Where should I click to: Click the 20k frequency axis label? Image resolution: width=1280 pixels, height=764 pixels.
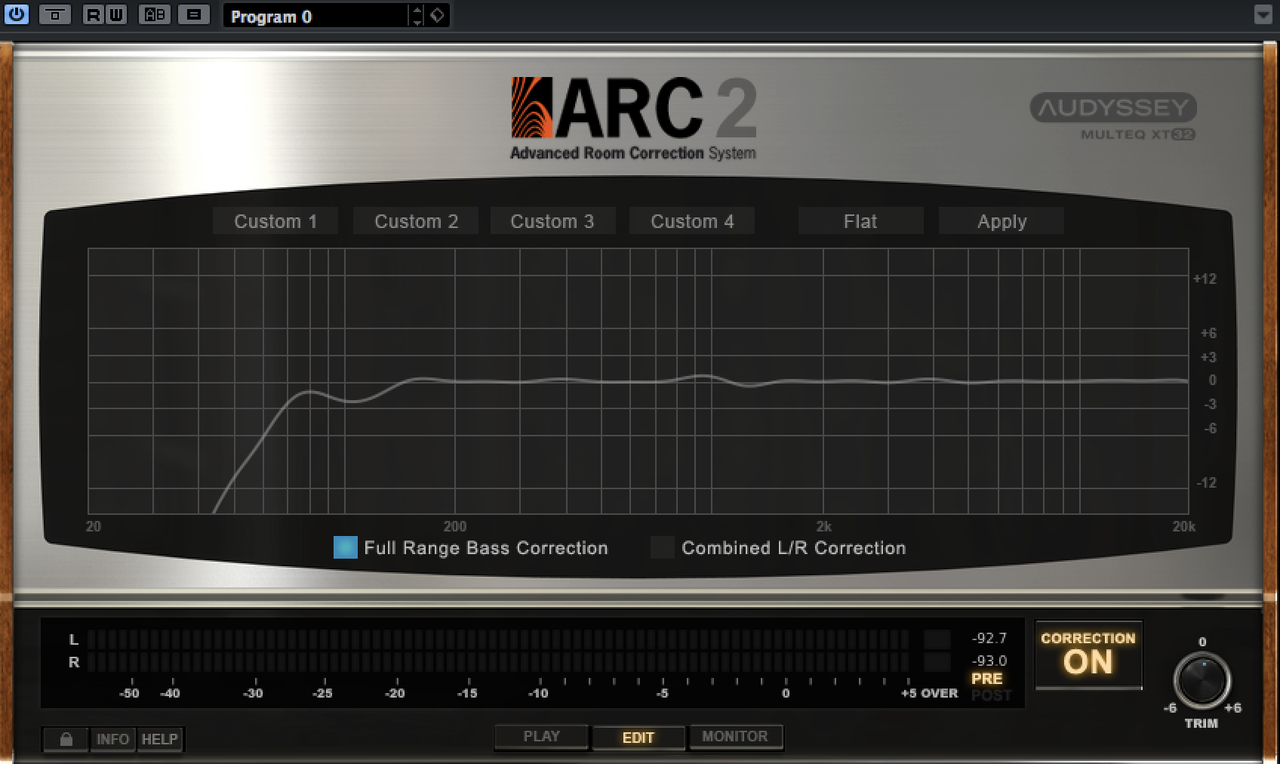(x=1184, y=527)
